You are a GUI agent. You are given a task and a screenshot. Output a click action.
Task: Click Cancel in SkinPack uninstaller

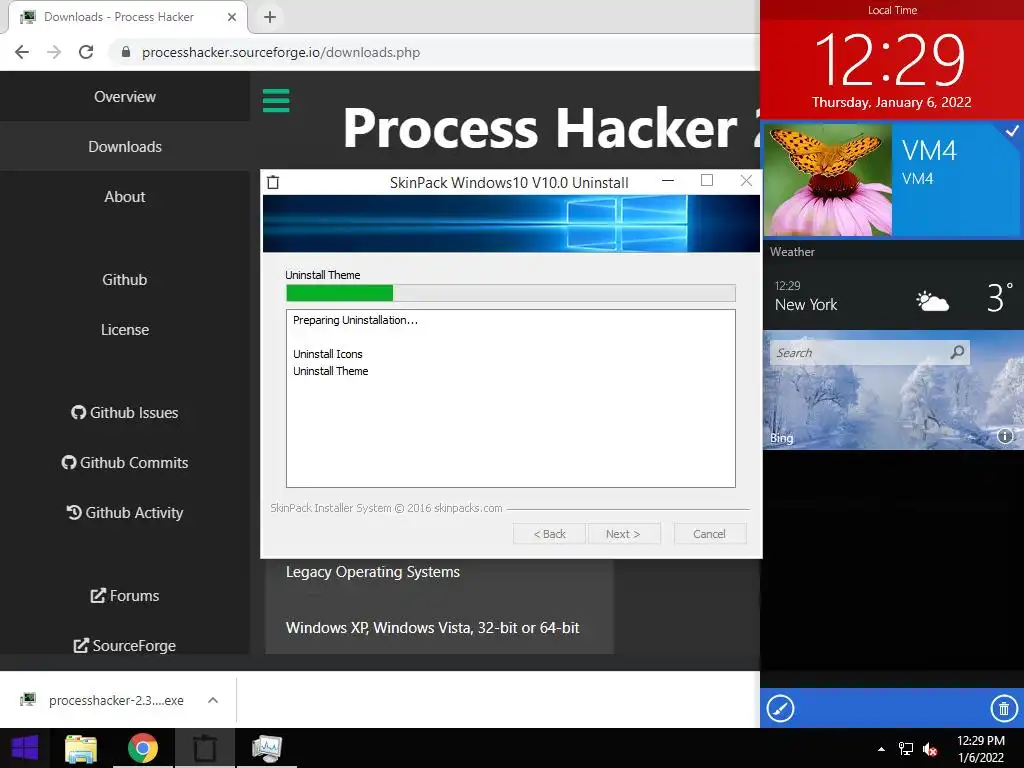coord(709,534)
